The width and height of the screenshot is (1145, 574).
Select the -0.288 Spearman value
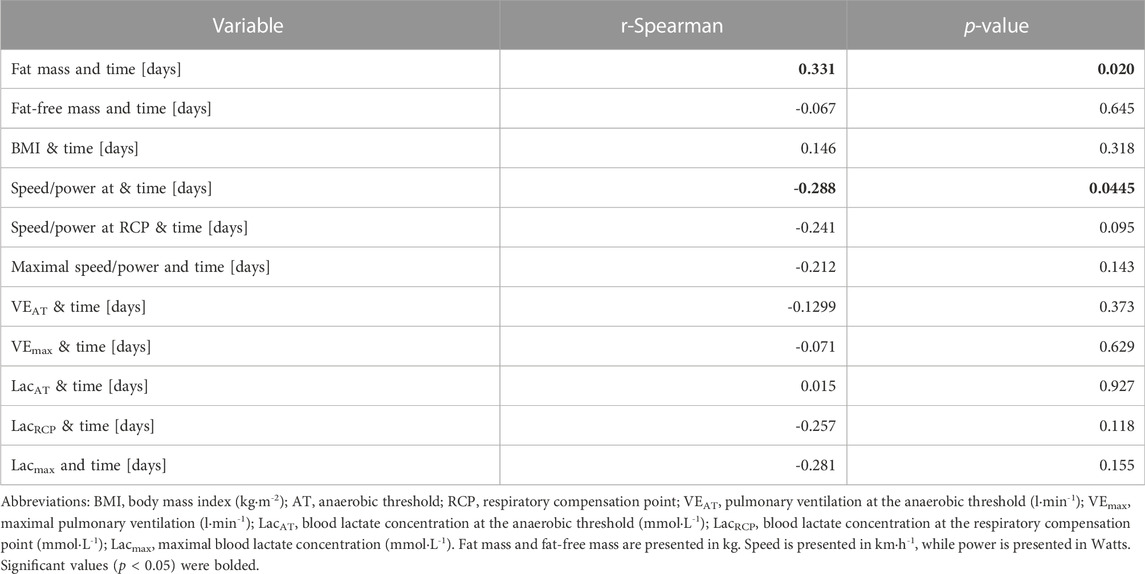[x=815, y=188]
